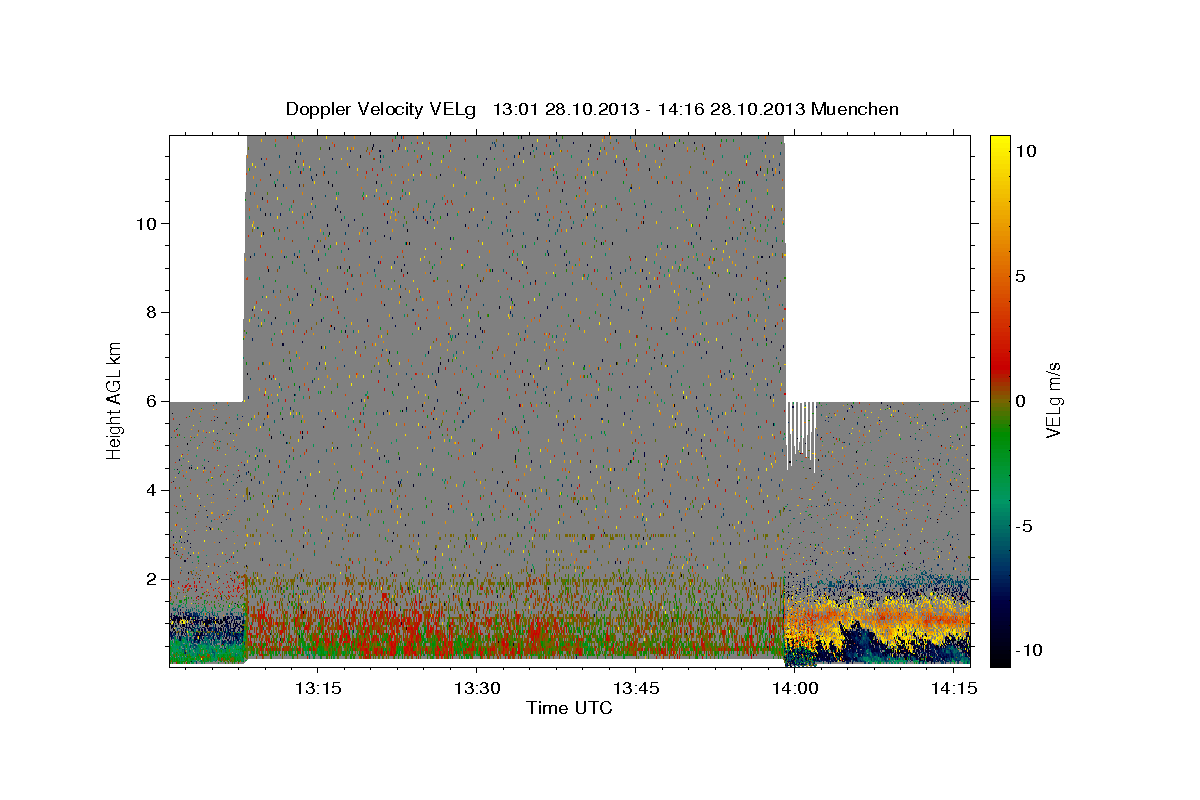Click the '14:15' time axis label
Viewport: 1200px width, 800px height.
point(954,689)
